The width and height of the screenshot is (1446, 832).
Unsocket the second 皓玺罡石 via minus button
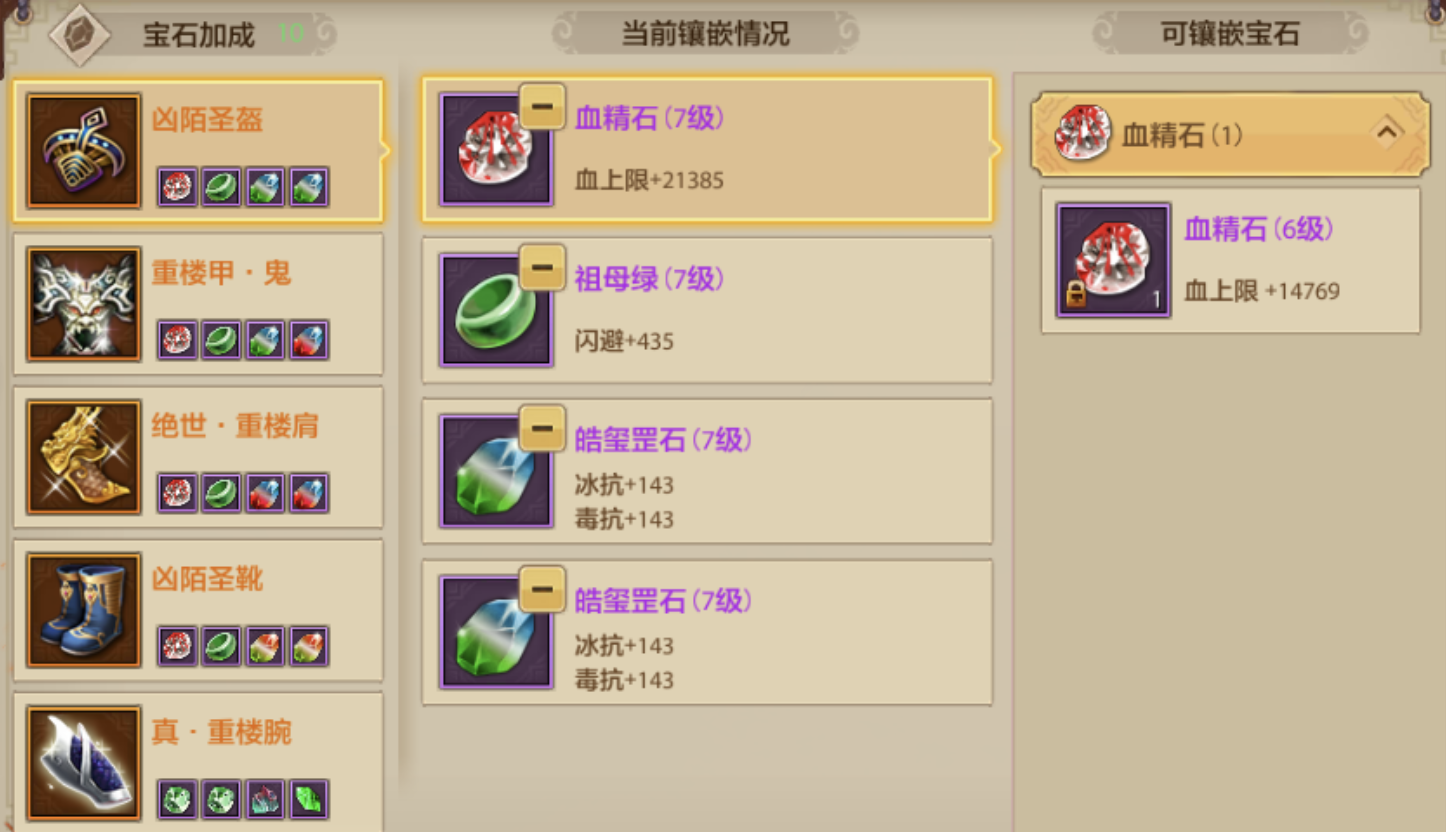(x=542, y=589)
